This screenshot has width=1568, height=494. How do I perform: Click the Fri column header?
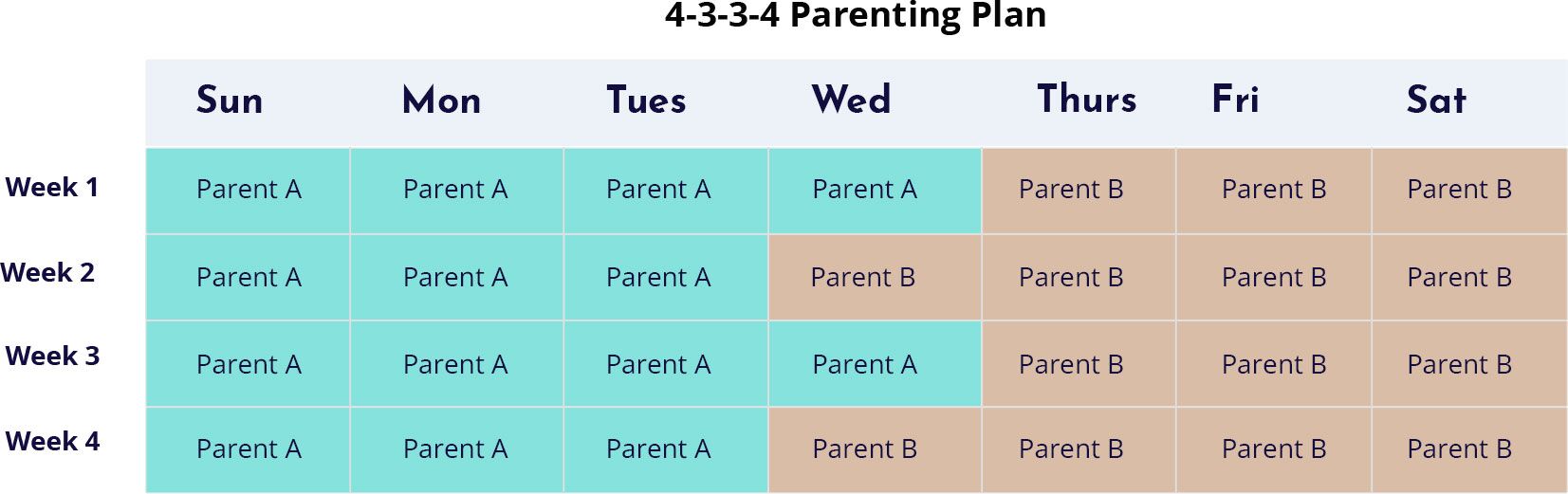(1236, 100)
